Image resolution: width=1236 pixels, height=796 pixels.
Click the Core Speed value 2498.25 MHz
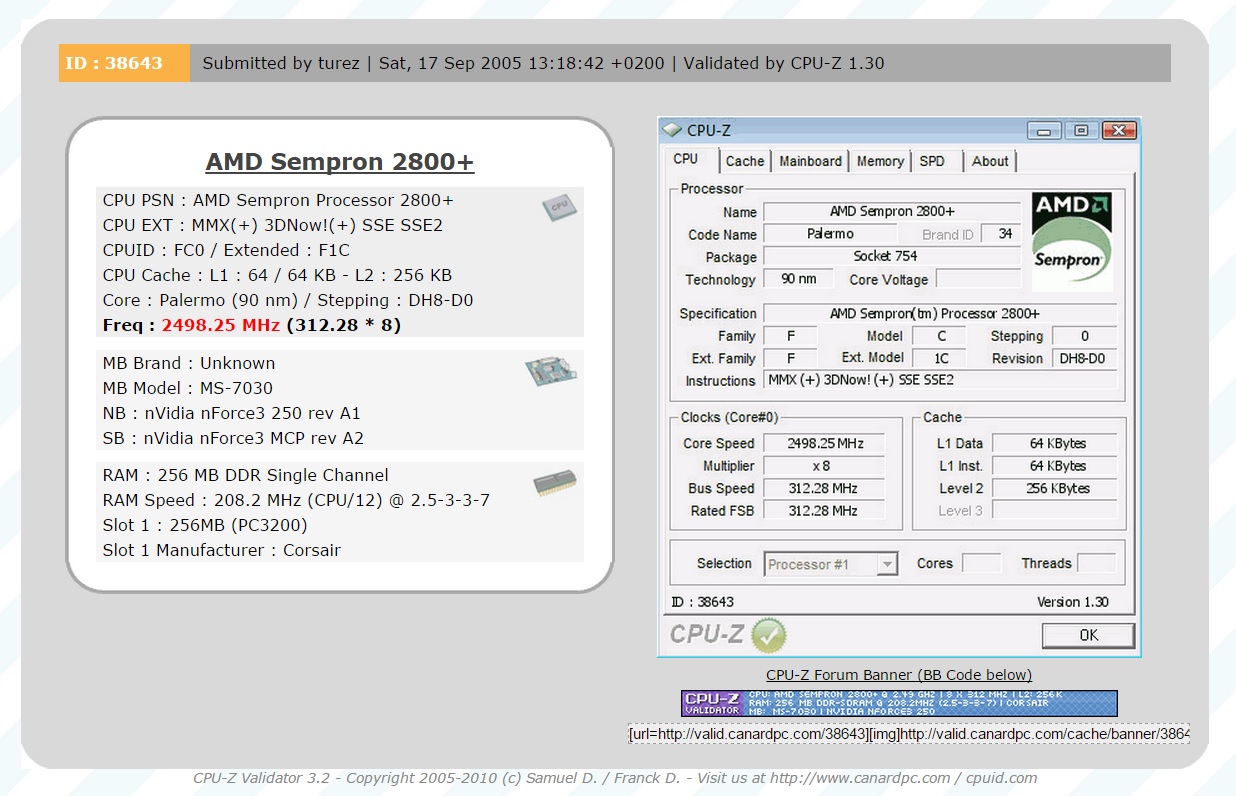[x=824, y=443]
